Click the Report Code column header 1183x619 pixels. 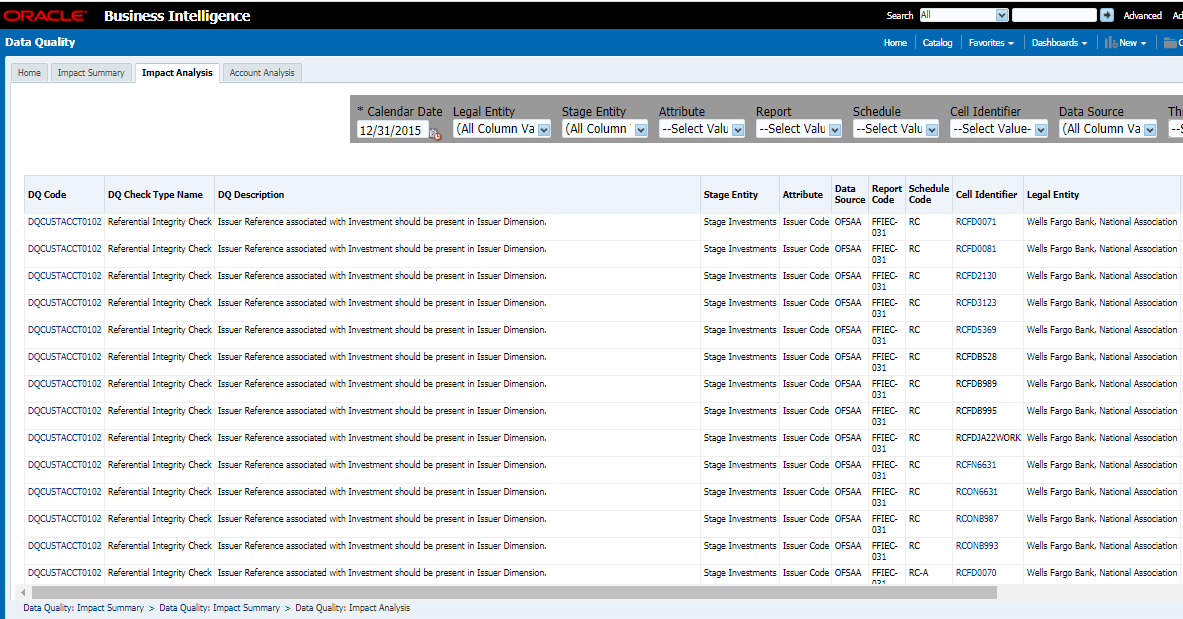886,194
